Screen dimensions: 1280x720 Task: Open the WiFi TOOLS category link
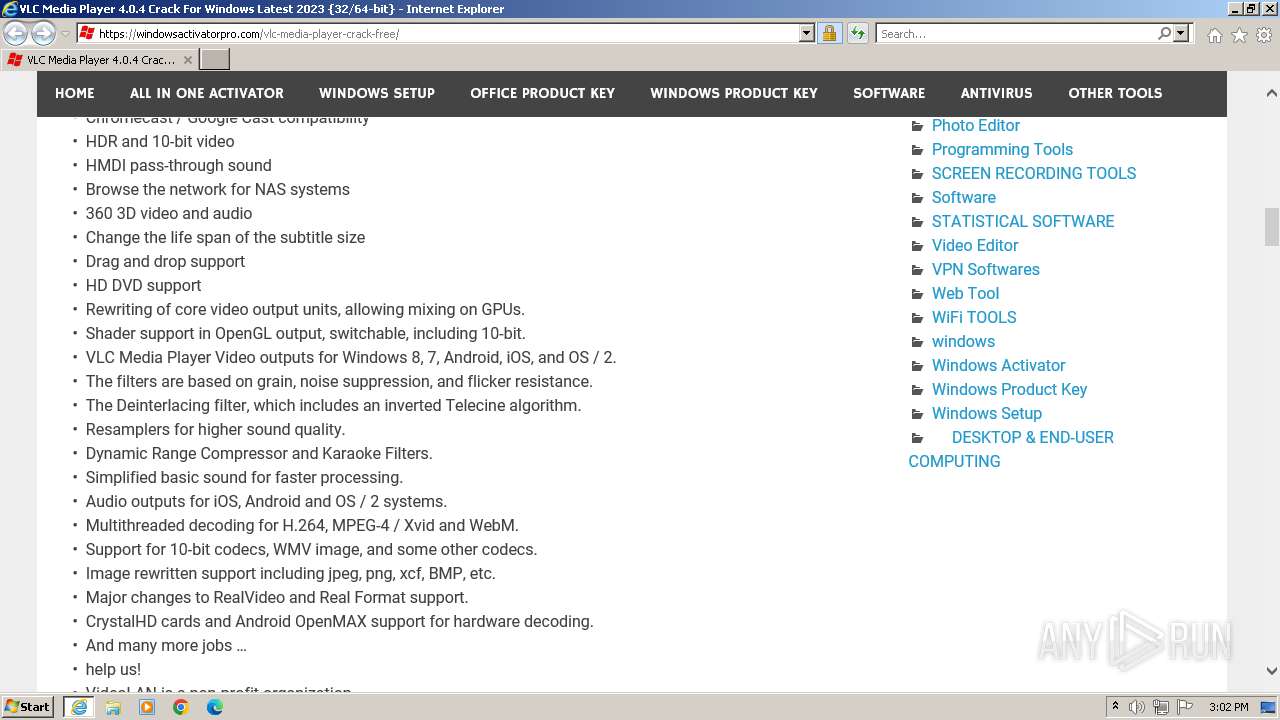(x=974, y=317)
